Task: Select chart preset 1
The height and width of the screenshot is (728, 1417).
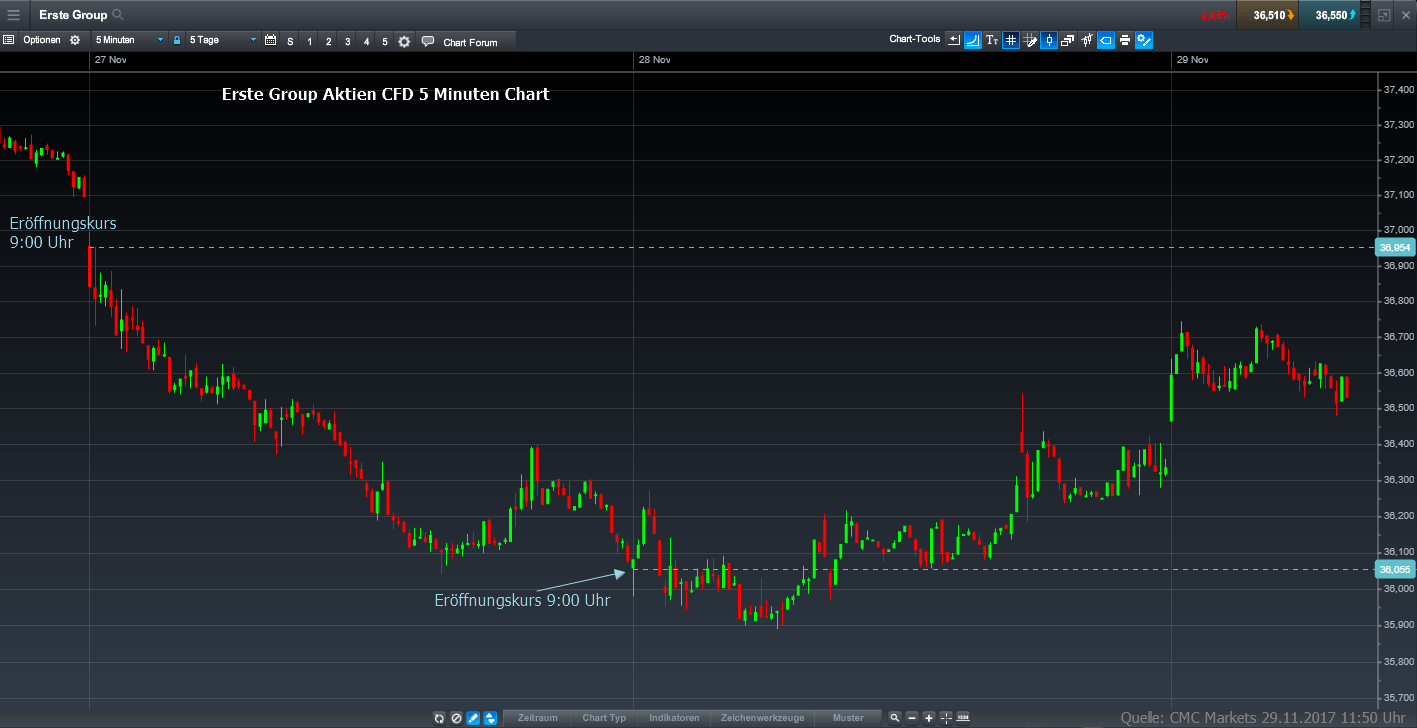Action: [x=309, y=41]
